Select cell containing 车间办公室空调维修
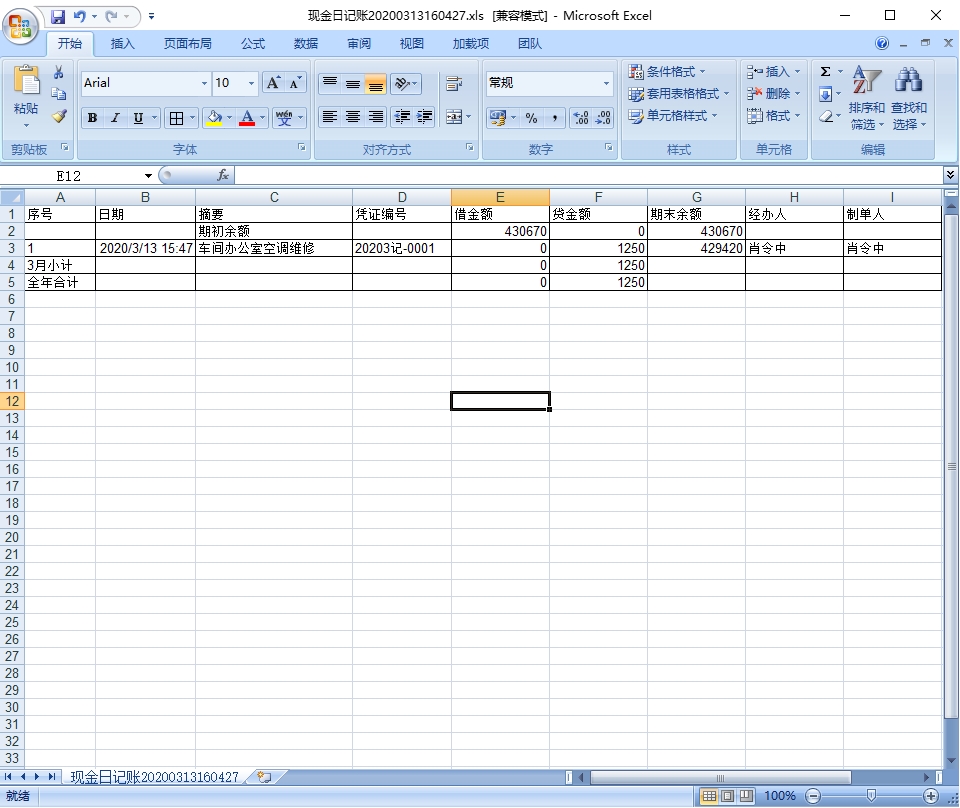 [x=273, y=248]
